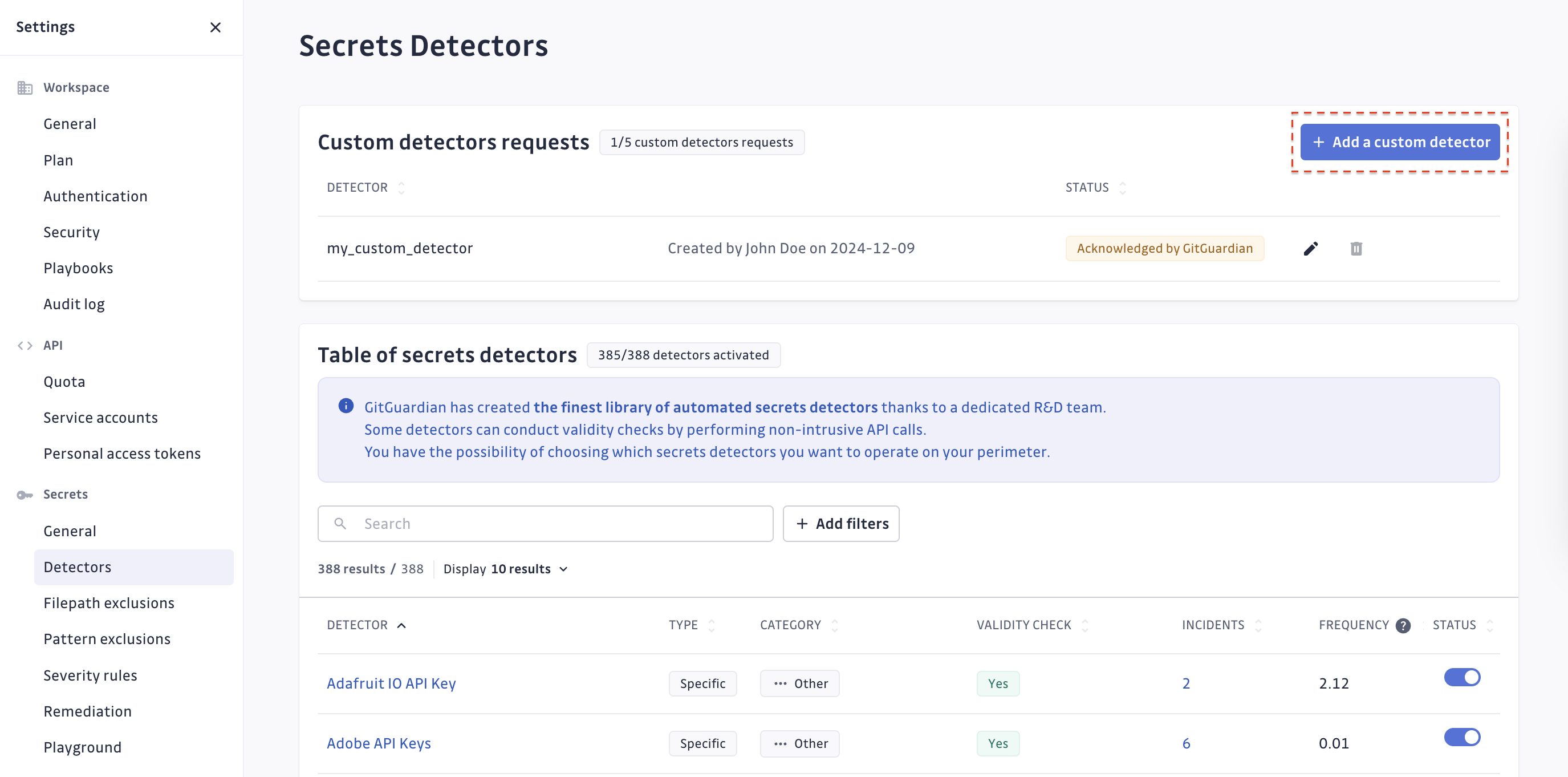This screenshot has height=777, width=1568.
Task: View the Audit log
Action: pos(74,304)
